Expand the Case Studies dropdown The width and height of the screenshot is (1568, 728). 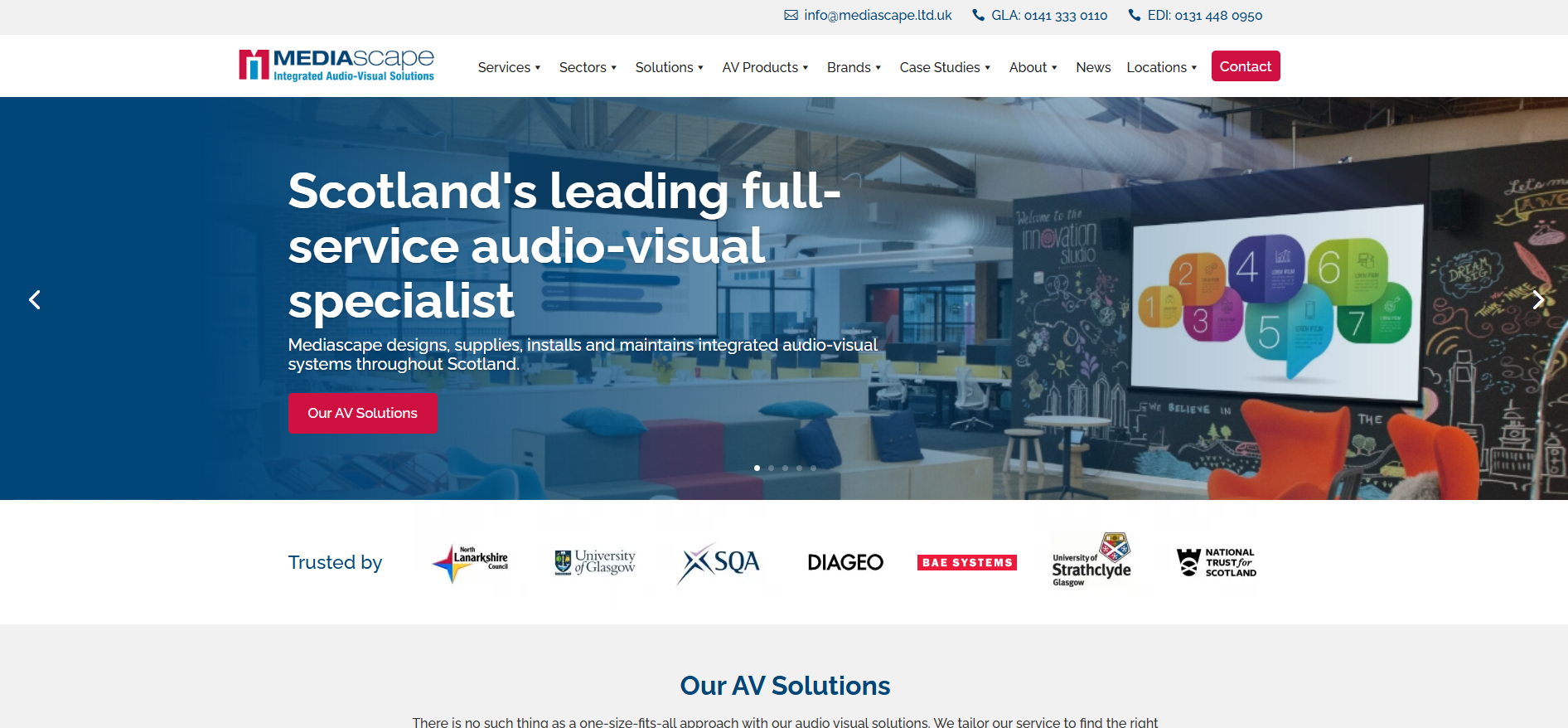[944, 67]
